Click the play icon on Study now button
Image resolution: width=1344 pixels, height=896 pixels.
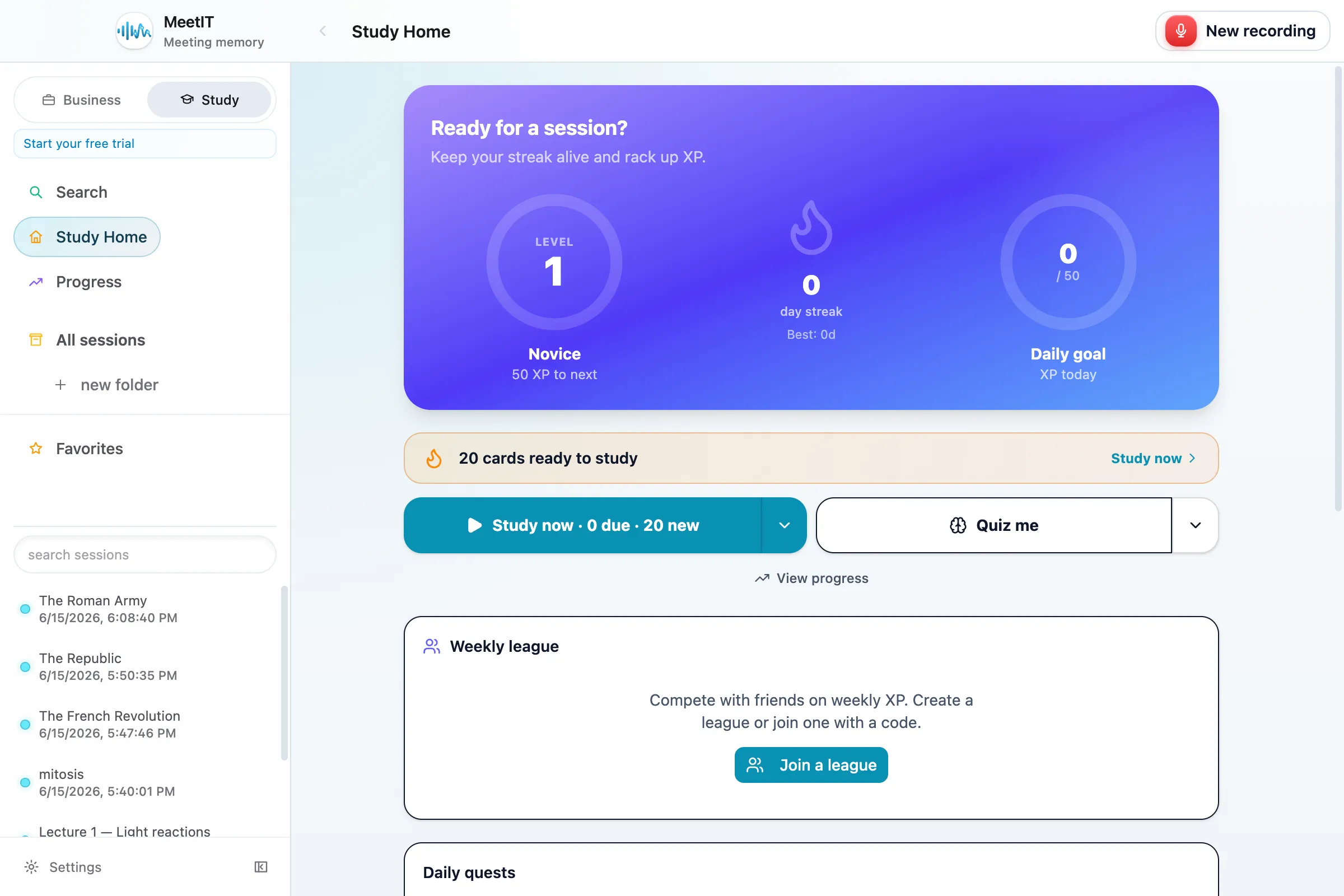(x=474, y=525)
